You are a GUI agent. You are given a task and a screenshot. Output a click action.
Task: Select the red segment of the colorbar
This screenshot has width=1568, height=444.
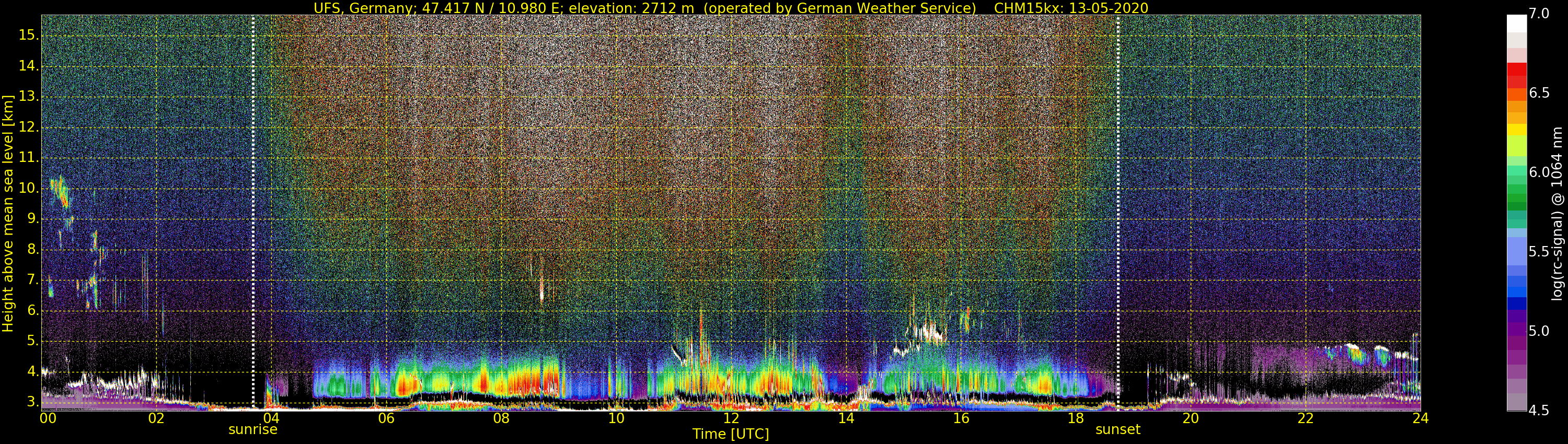(1516, 69)
